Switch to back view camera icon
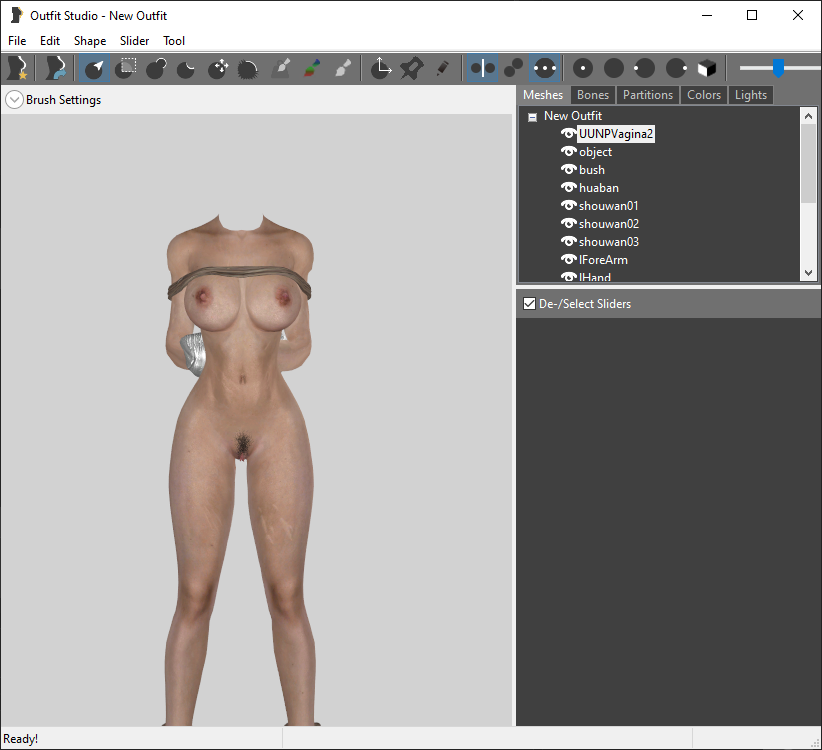Screen dimensions: 822x750 (614, 68)
